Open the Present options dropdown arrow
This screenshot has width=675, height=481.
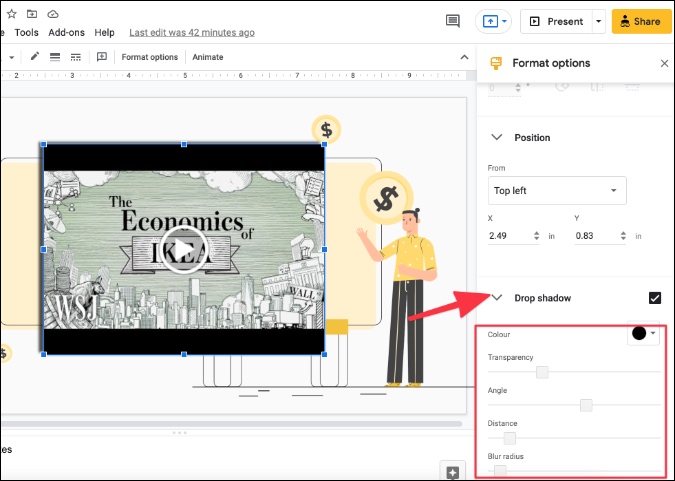coord(598,21)
